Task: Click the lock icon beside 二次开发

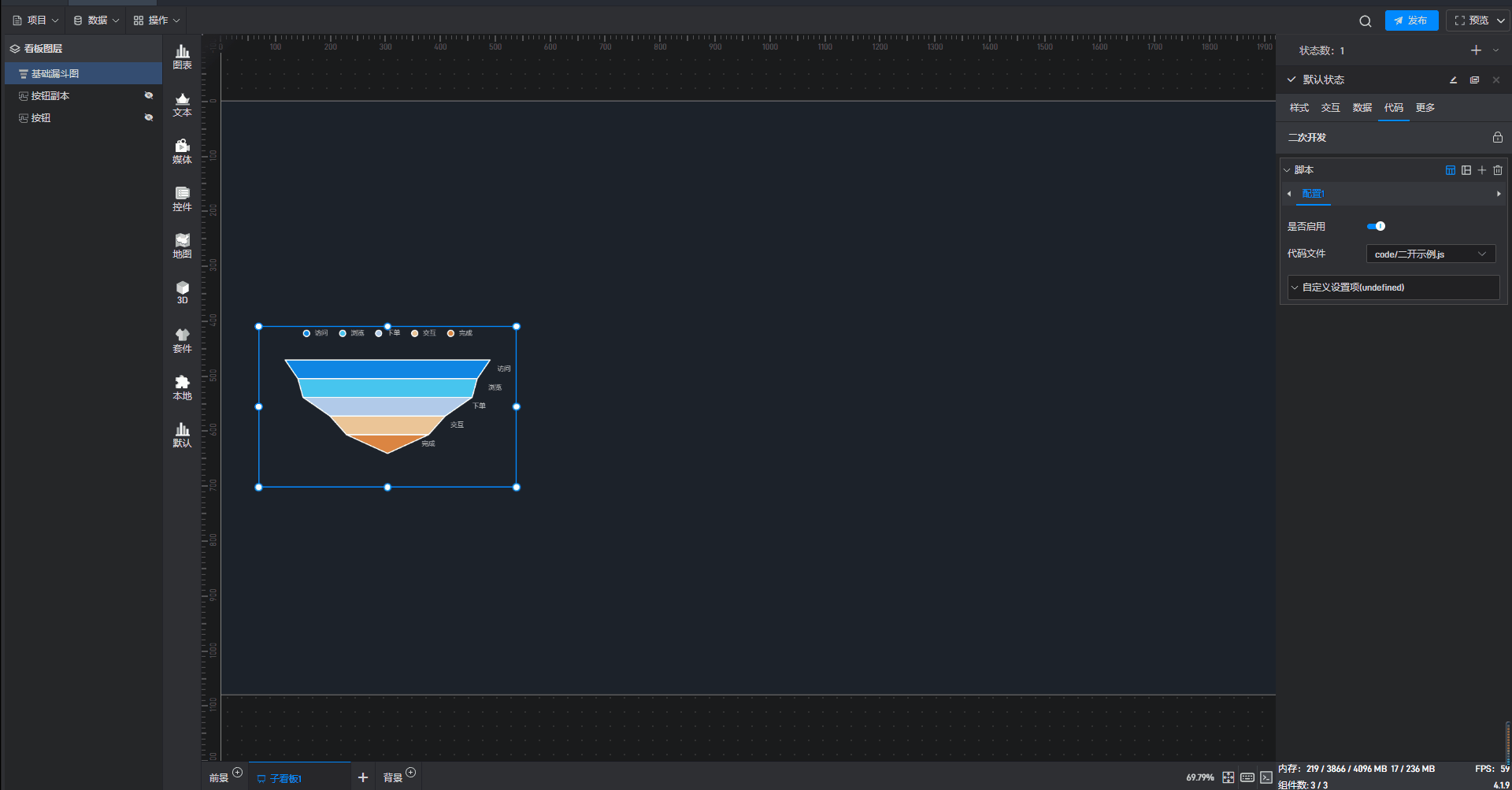Action: click(x=1498, y=137)
